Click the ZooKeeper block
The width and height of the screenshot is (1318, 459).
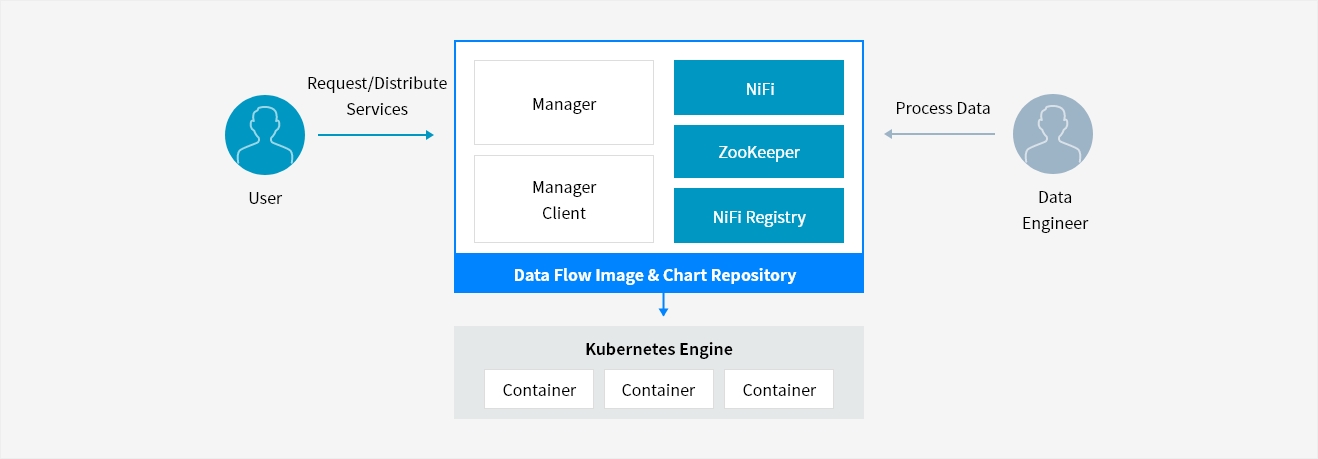pyautogui.click(x=759, y=152)
